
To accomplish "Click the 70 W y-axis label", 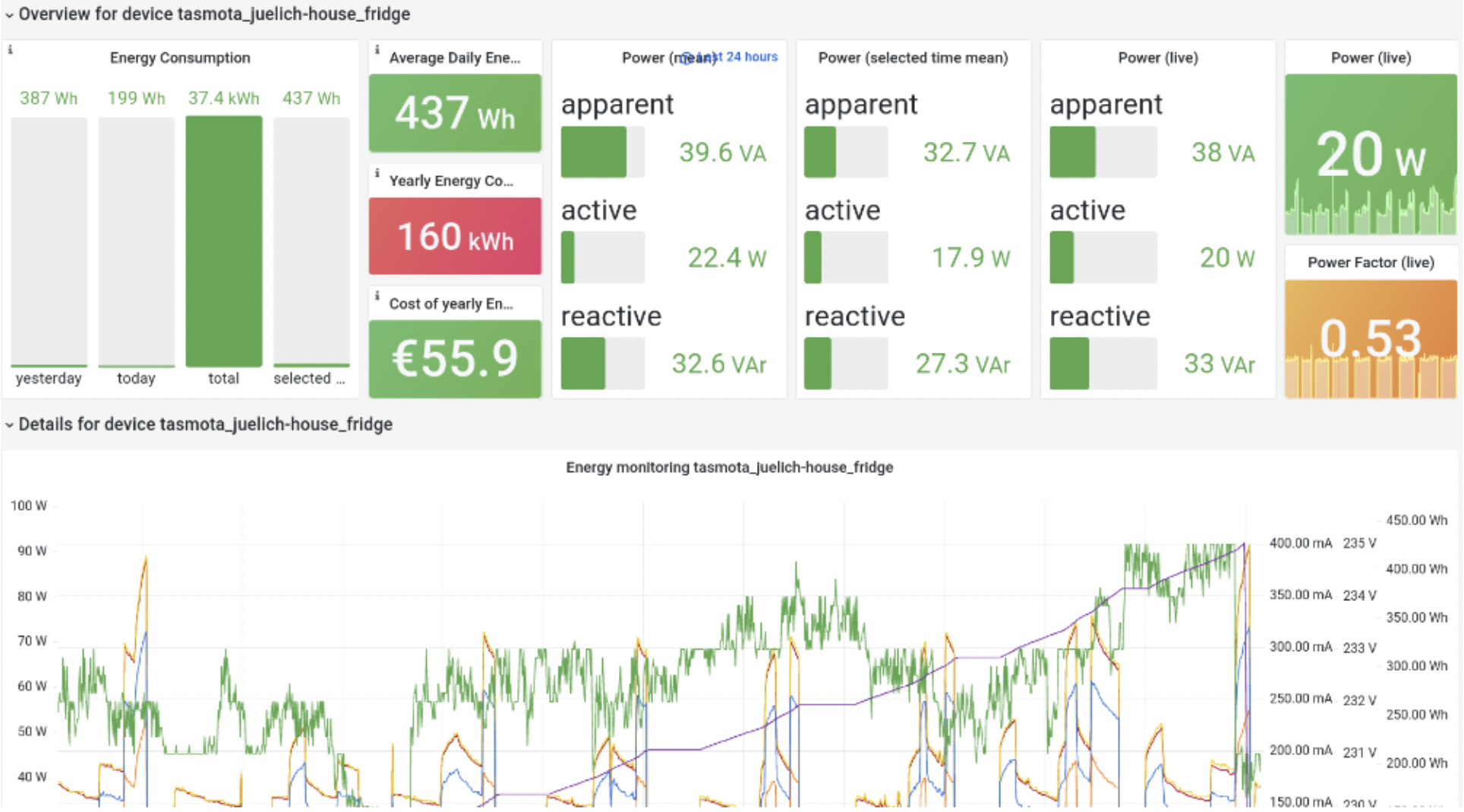I will coord(32,641).
